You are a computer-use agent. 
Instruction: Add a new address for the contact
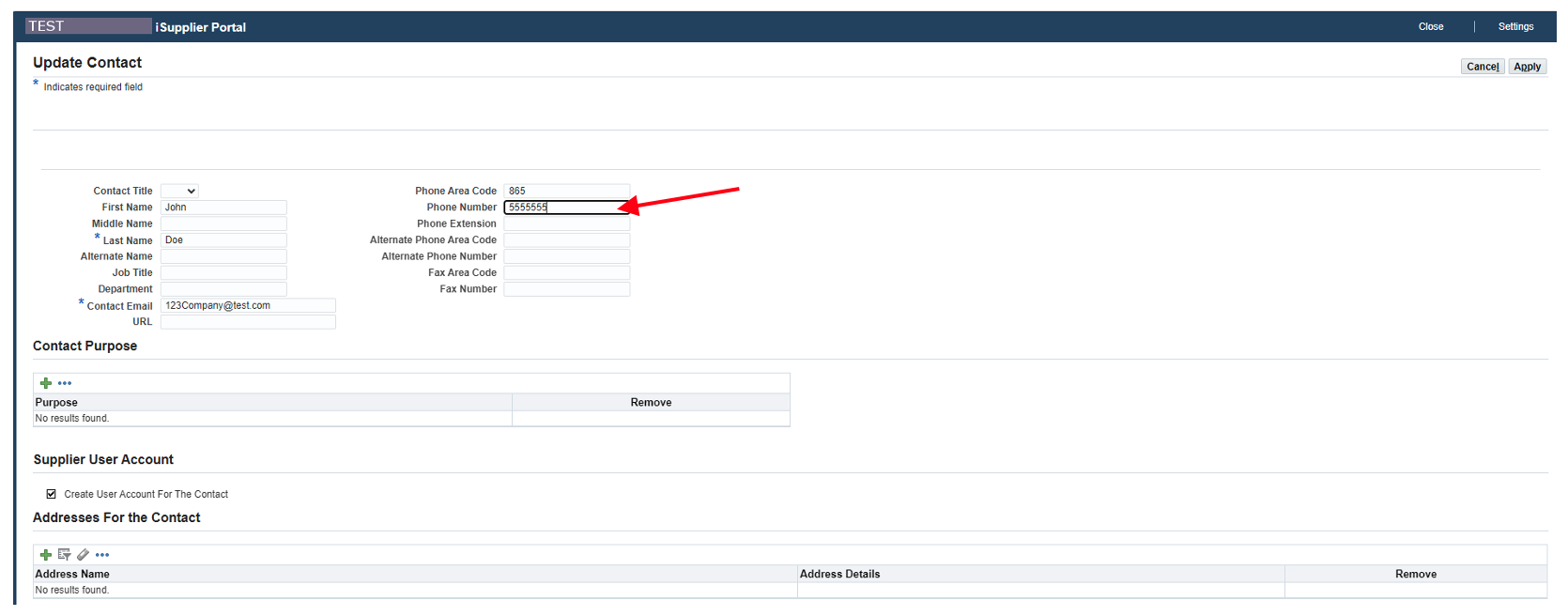45,555
